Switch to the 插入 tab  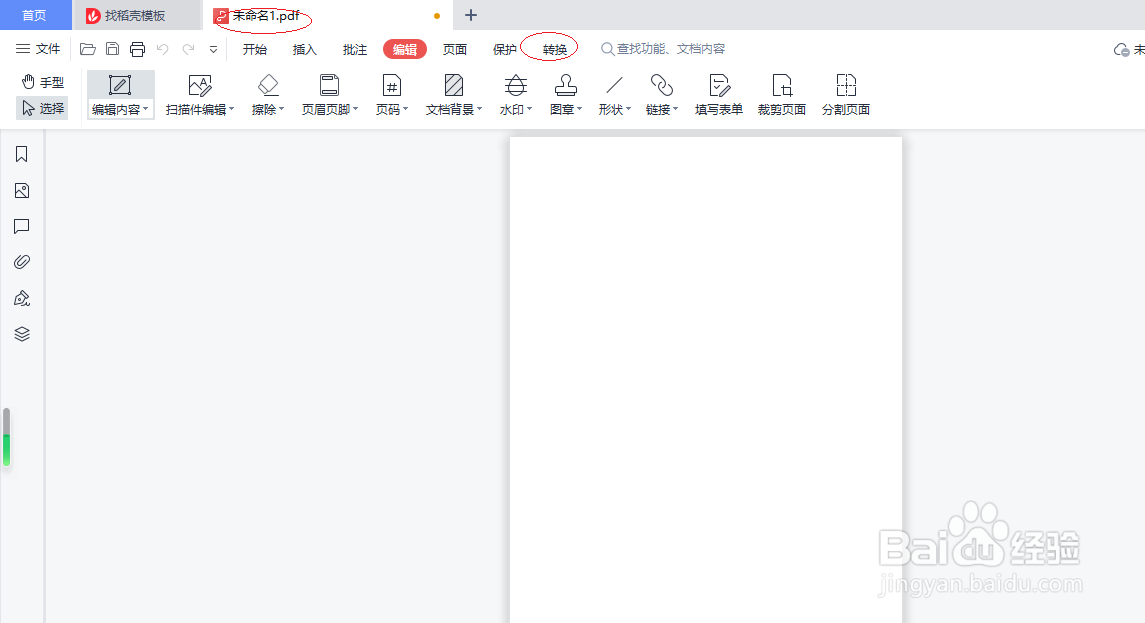(x=305, y=49)
